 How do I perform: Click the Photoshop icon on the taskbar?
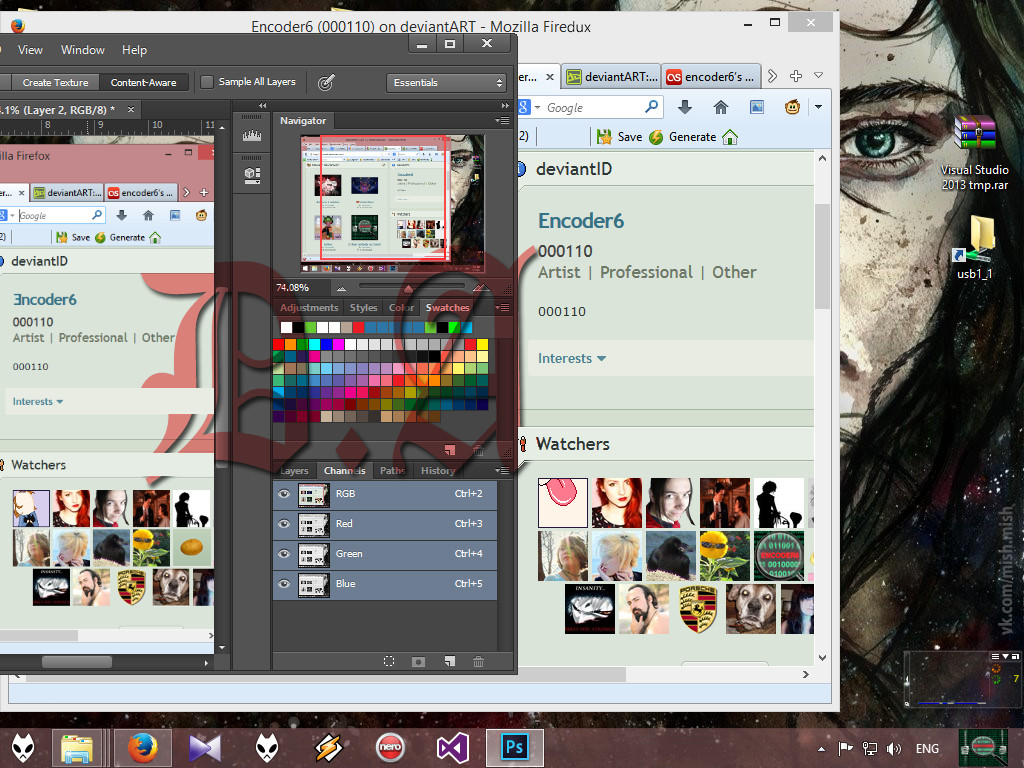click(515, 747)
